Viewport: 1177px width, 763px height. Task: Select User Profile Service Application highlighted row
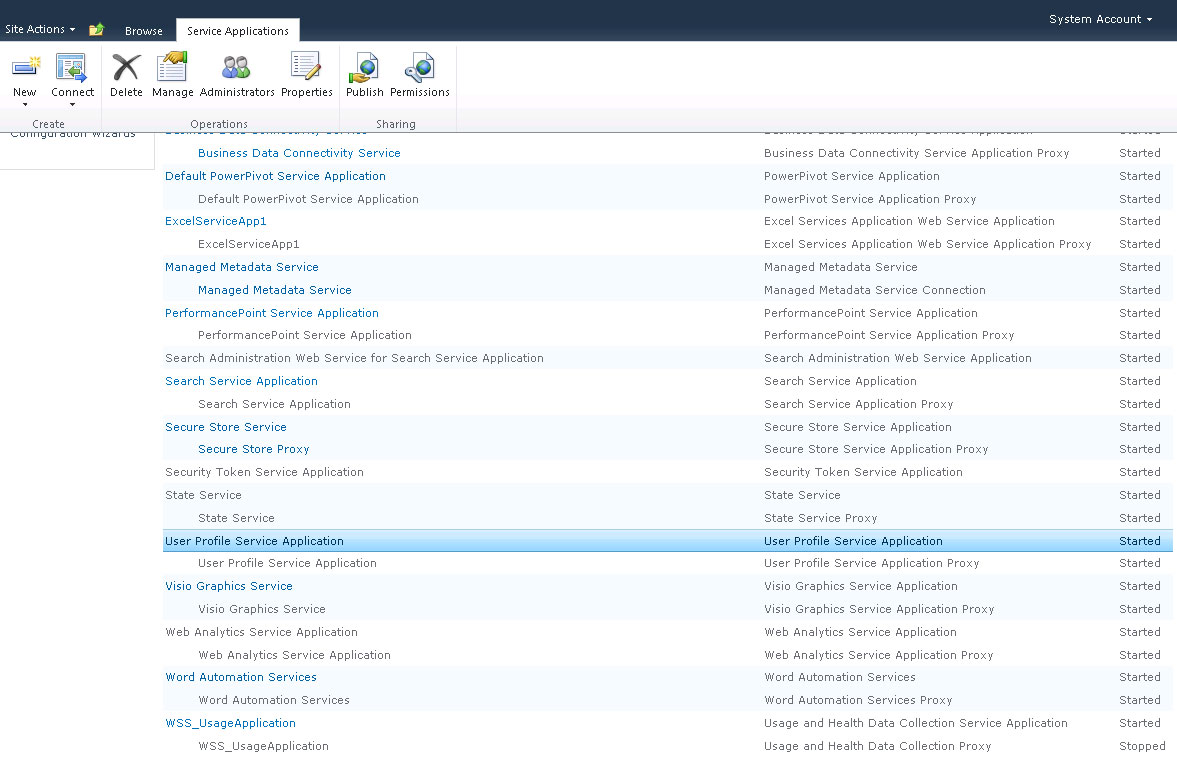(x=667, y=541)
